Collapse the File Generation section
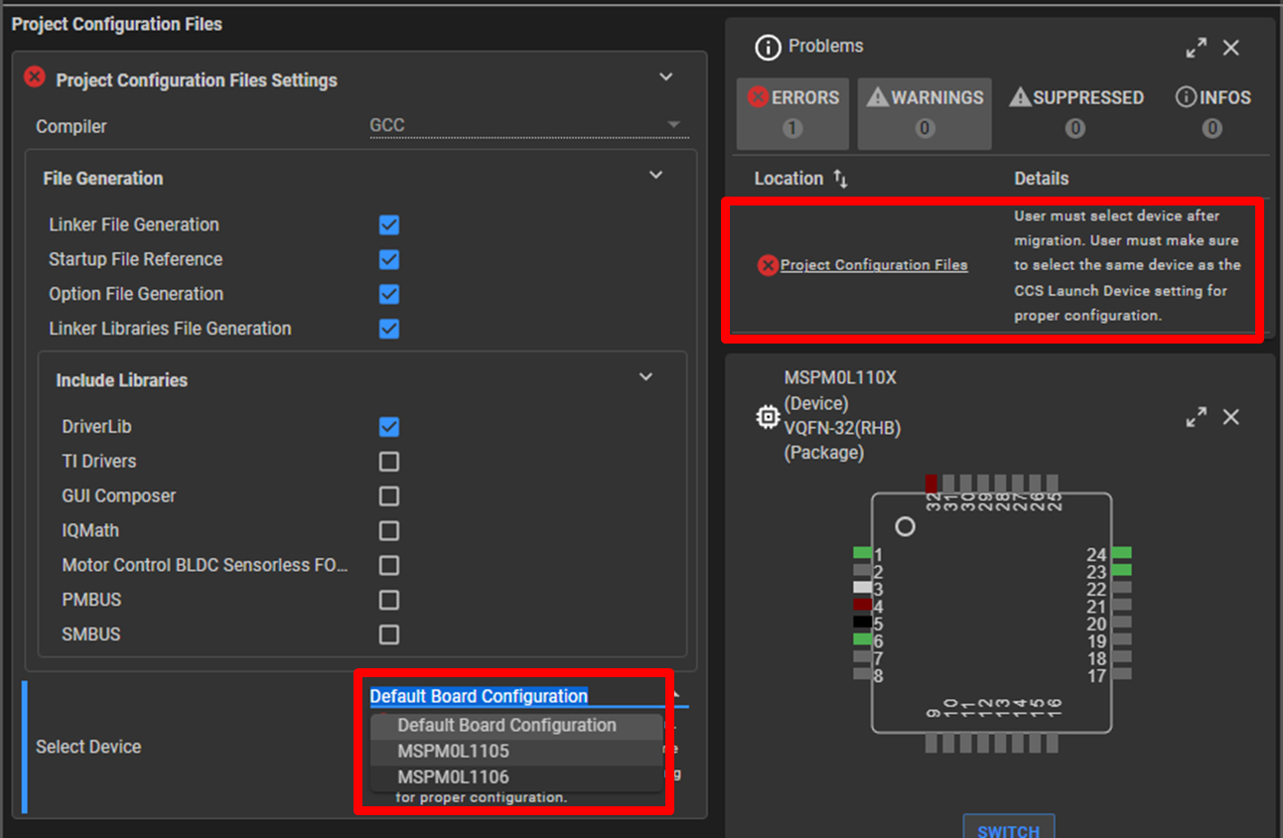1283x838 pixels. point(656,175)
